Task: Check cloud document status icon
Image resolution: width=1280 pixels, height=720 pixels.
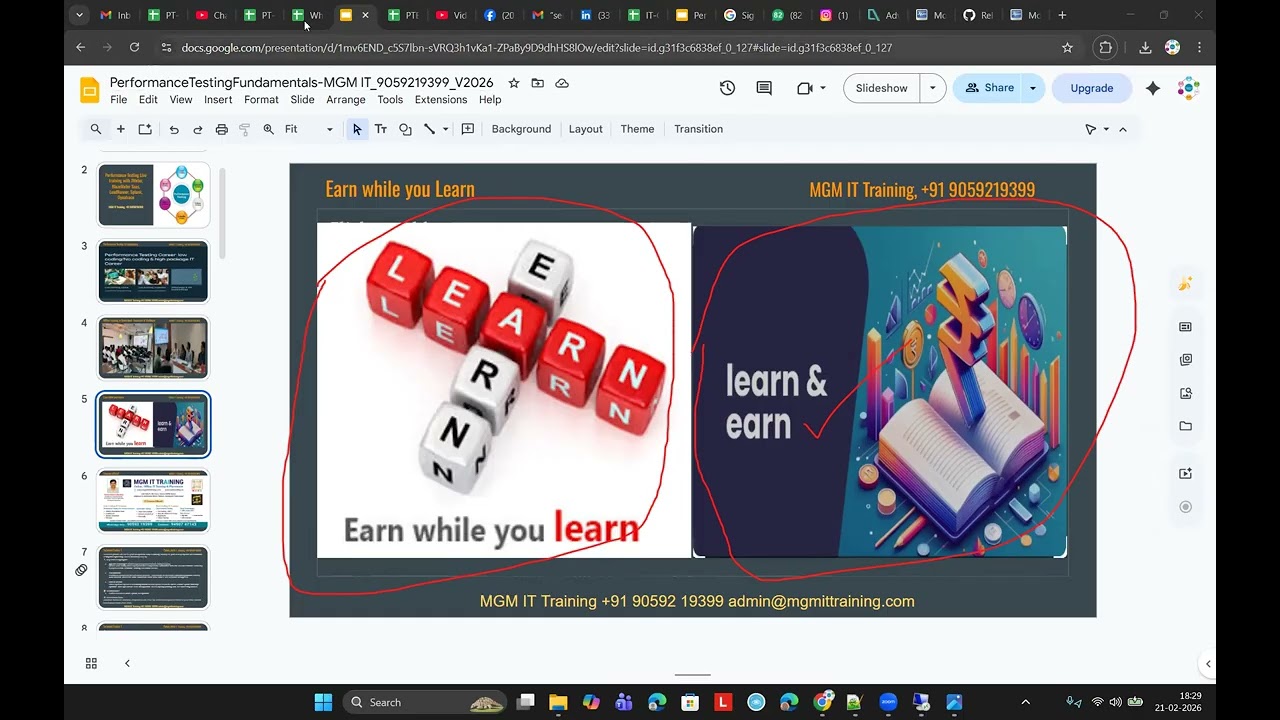Action: (562, 83)
